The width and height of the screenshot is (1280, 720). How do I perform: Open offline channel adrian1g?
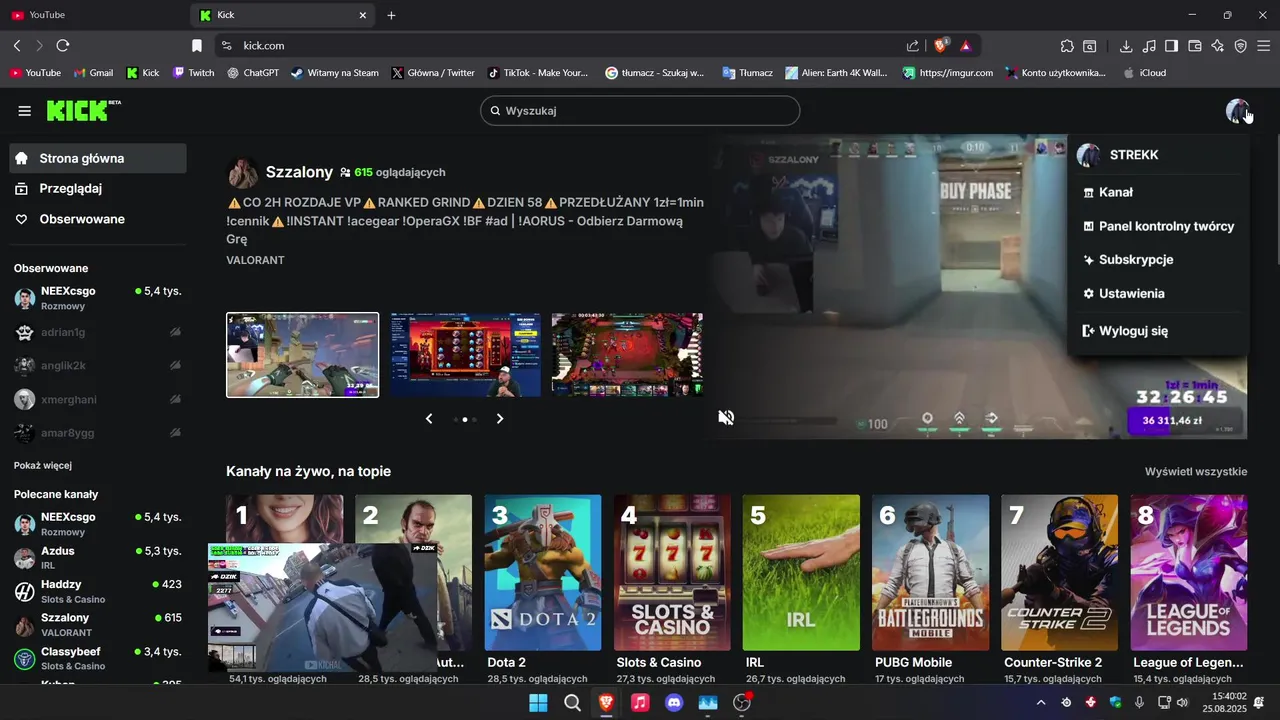[x=98, y=332]
